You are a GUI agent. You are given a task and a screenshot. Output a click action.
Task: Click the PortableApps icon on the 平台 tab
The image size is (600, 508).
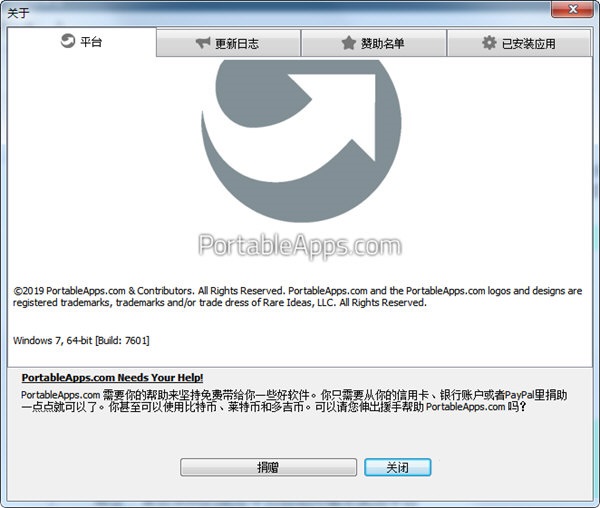pos(66,42)
